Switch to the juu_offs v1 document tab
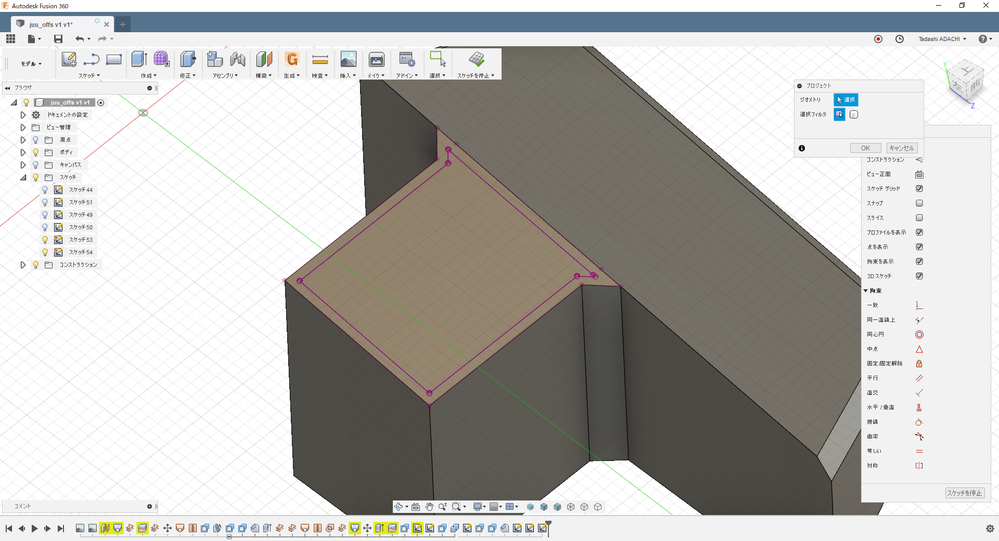Viewport: 999px width, 541px height. tap(51, 24)
